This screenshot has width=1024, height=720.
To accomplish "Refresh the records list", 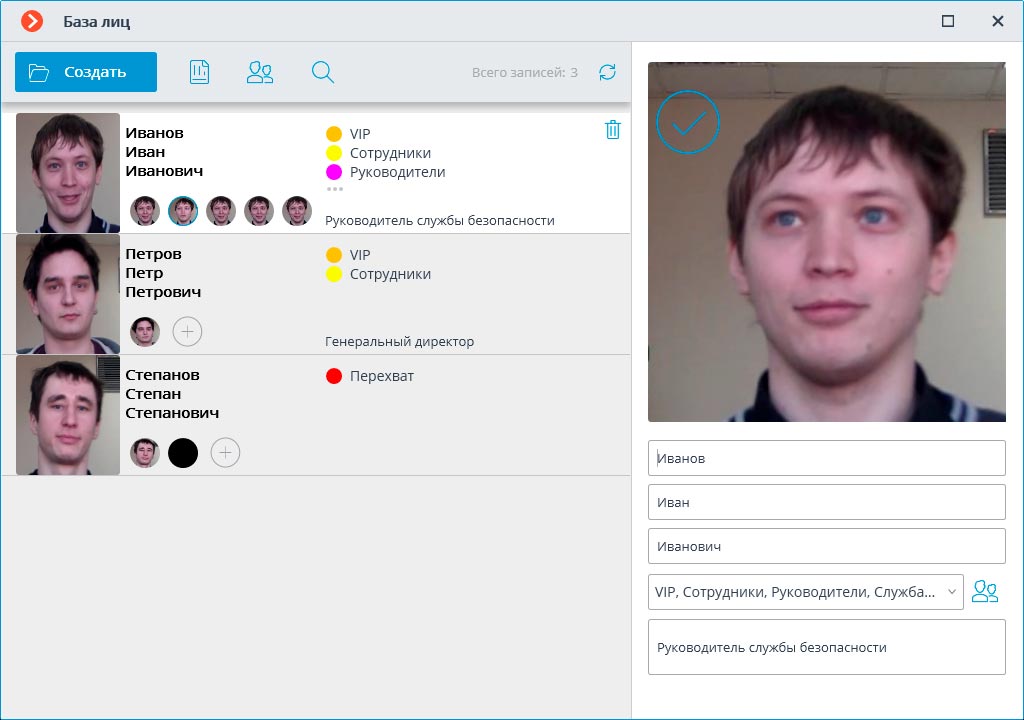I will pos(607,72).
